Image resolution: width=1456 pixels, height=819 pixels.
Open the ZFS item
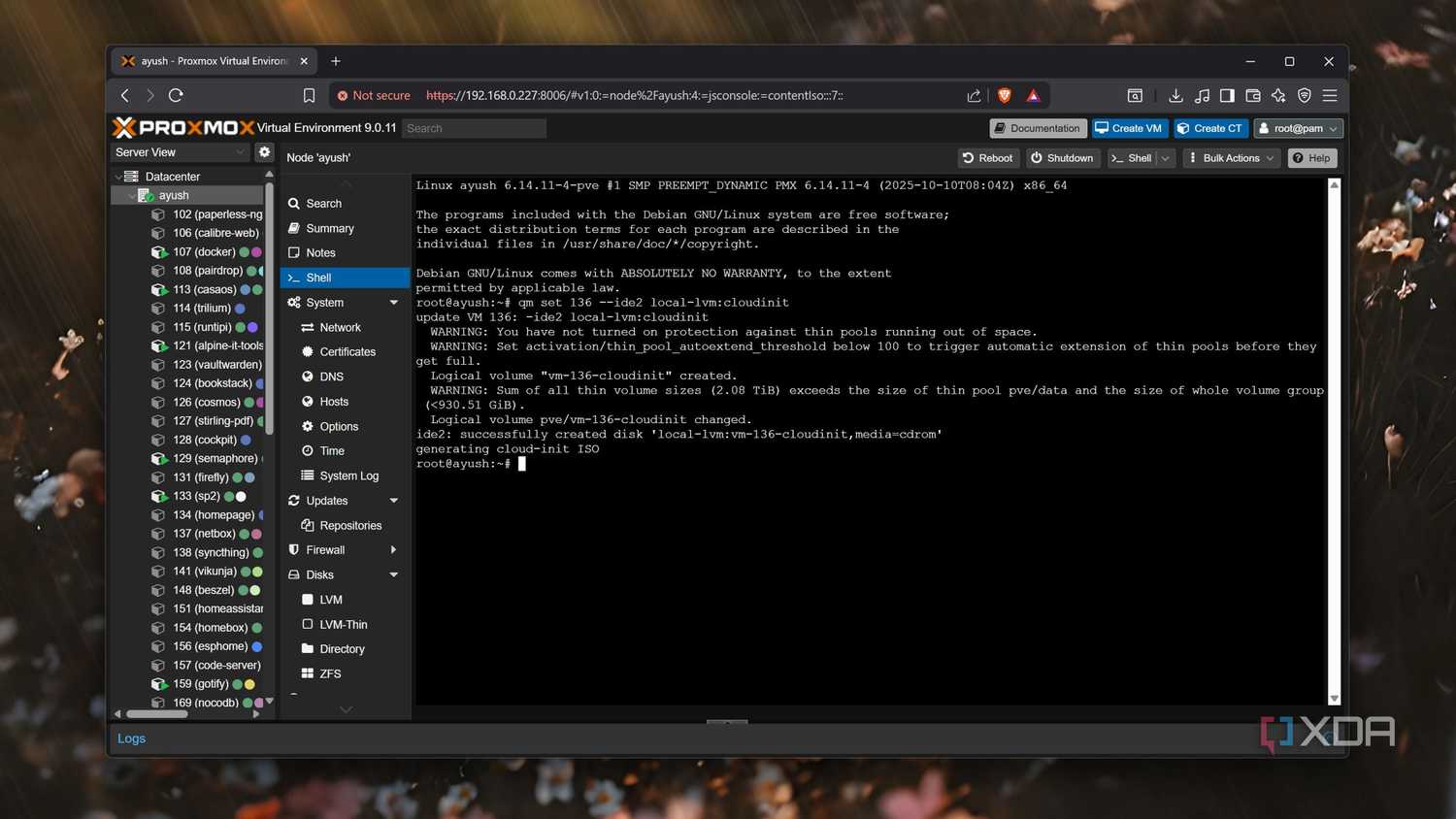point(345,673)
